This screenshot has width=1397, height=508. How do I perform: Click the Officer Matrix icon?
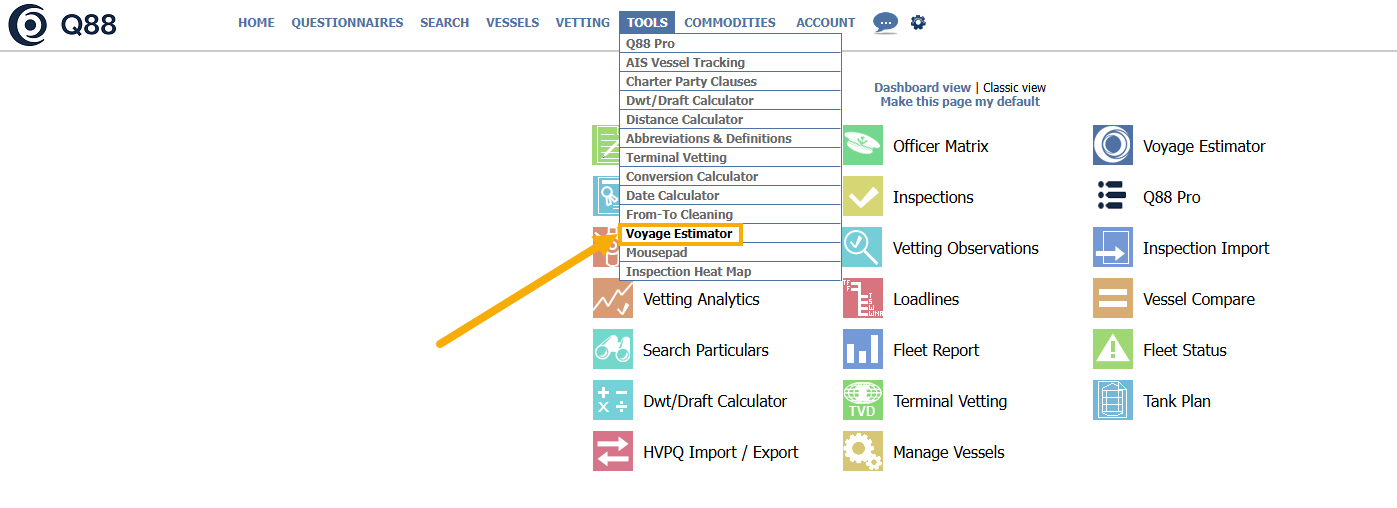pyautogui.click(x=862, y=146)
